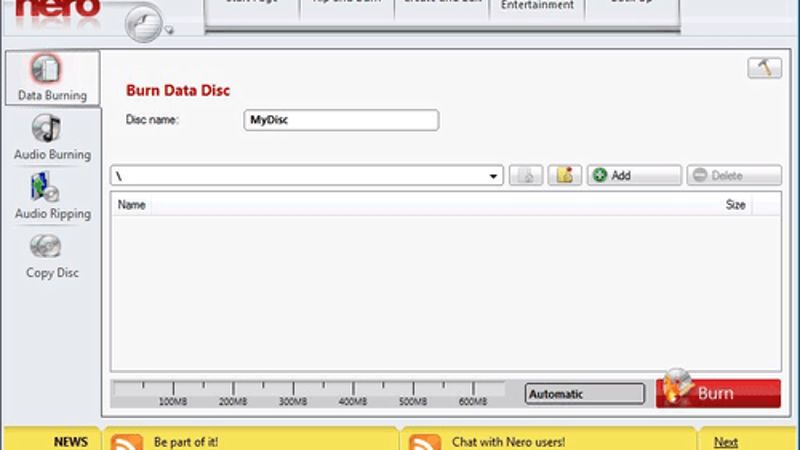This screenshot has height=450, width=800.
Task: Go to the Next news item
Action: (726, 442)
